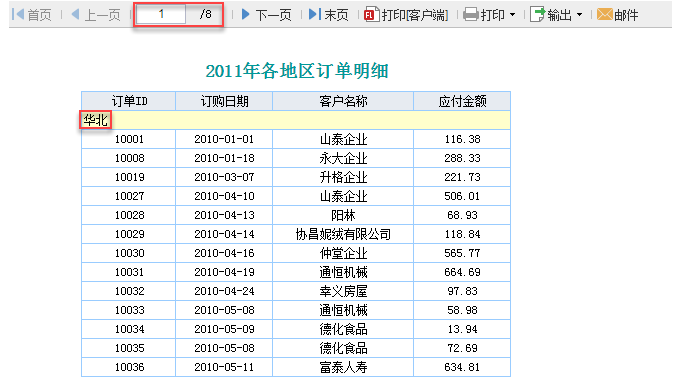Click date 2010-03-07 cell
Screen dimensions: 691x387
point(224,177)
